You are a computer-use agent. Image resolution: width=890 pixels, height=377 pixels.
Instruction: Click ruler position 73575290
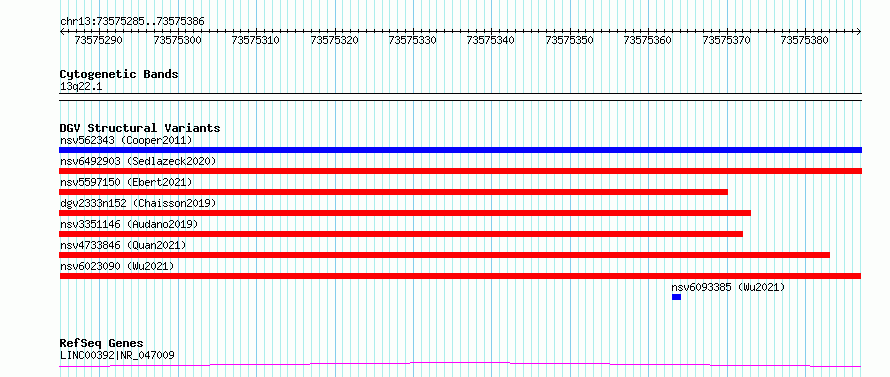[x=99, y=40]
